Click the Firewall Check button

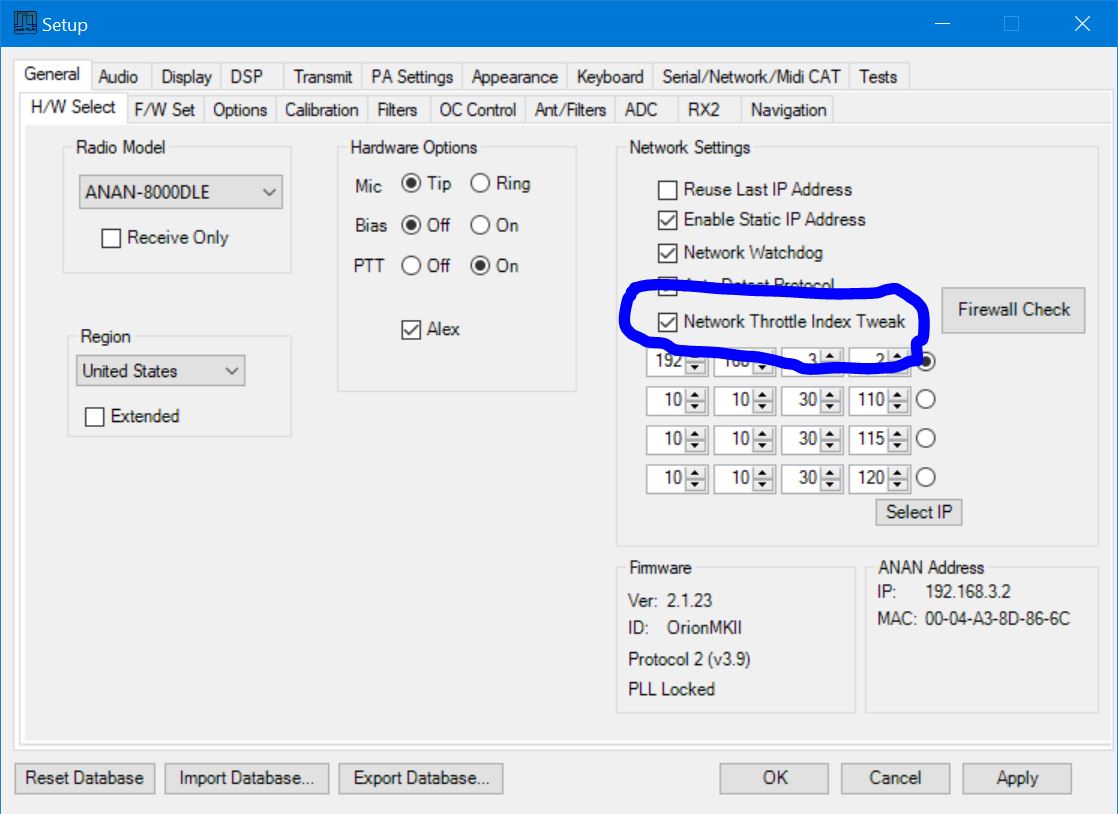pos(1013,310)
